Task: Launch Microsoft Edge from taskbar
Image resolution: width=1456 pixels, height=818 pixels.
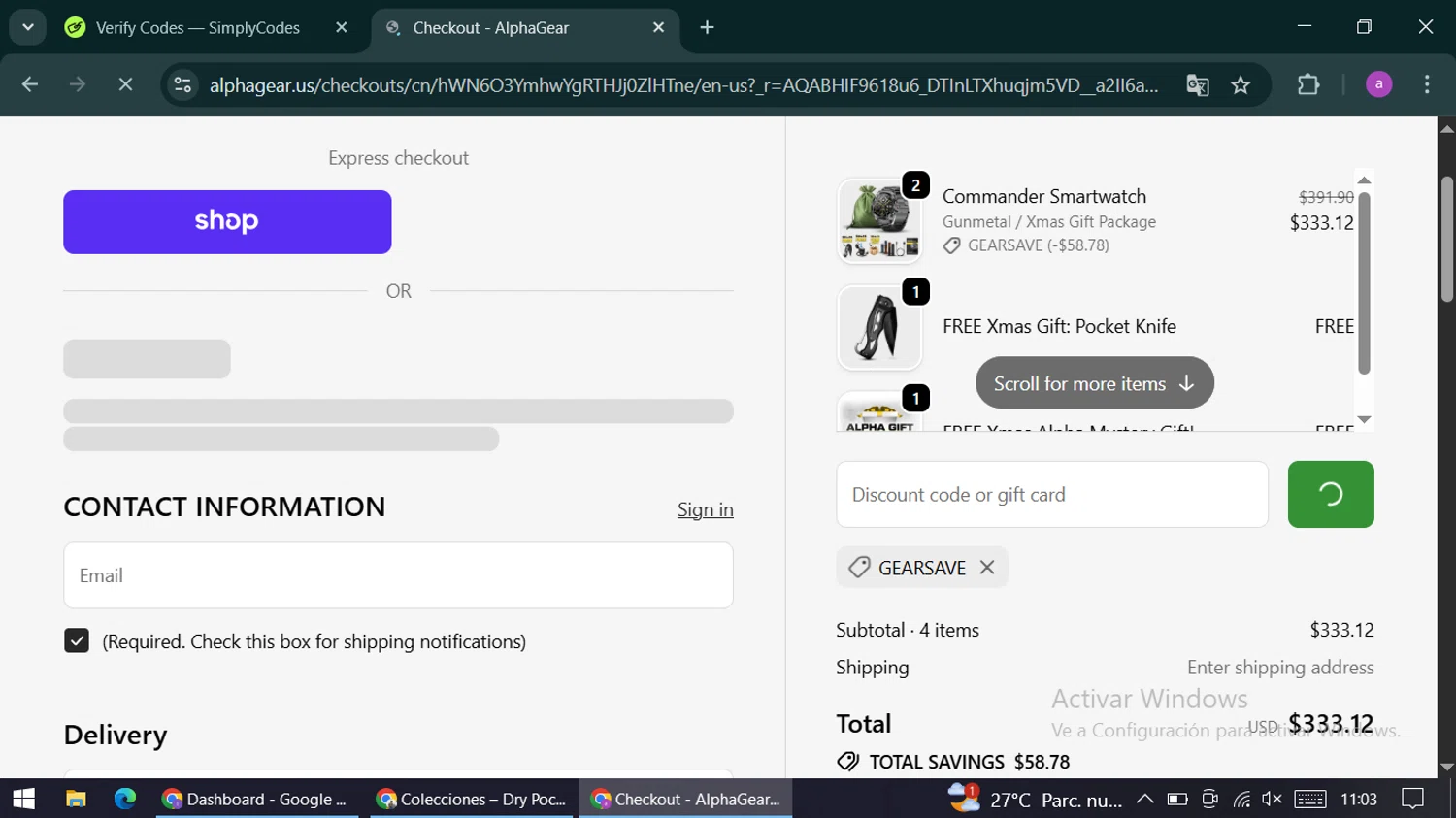Action: coord(125,799)
